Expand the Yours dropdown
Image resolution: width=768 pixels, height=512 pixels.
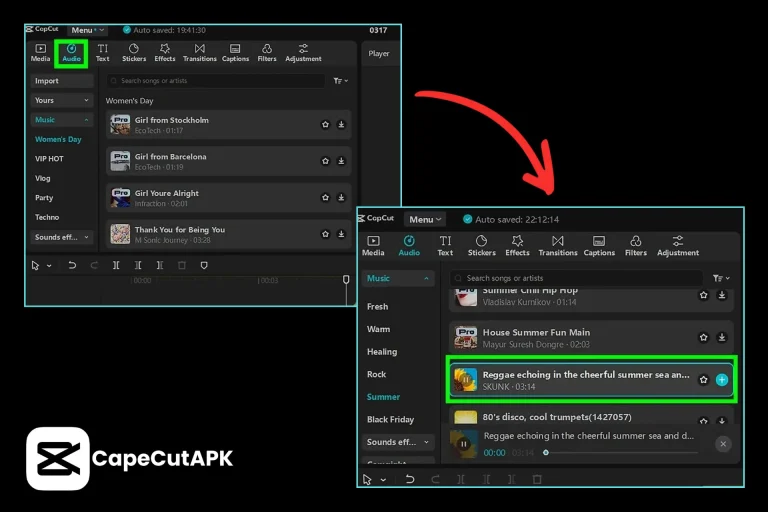(61, 100)
